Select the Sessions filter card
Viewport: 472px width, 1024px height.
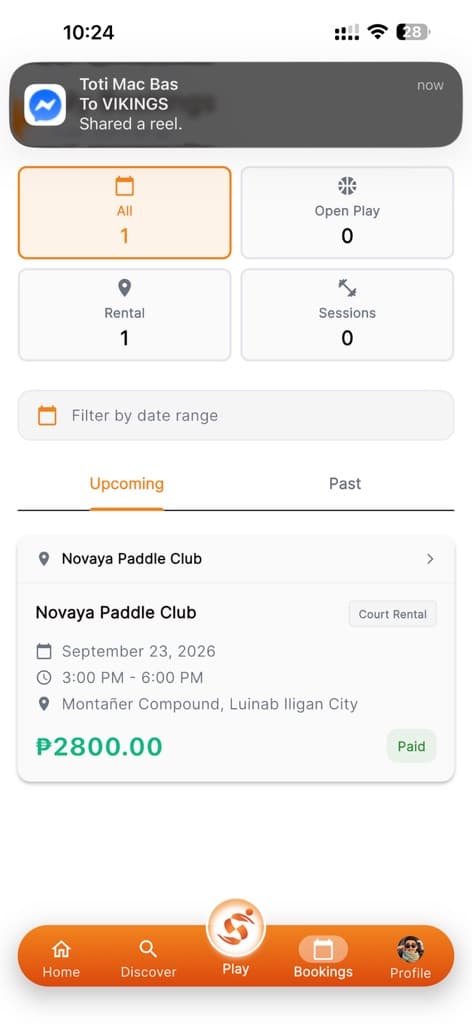click(x=347, y=315)
